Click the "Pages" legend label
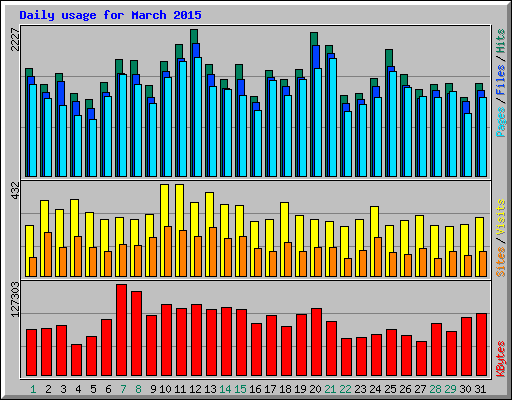 (x=500, y=122)
